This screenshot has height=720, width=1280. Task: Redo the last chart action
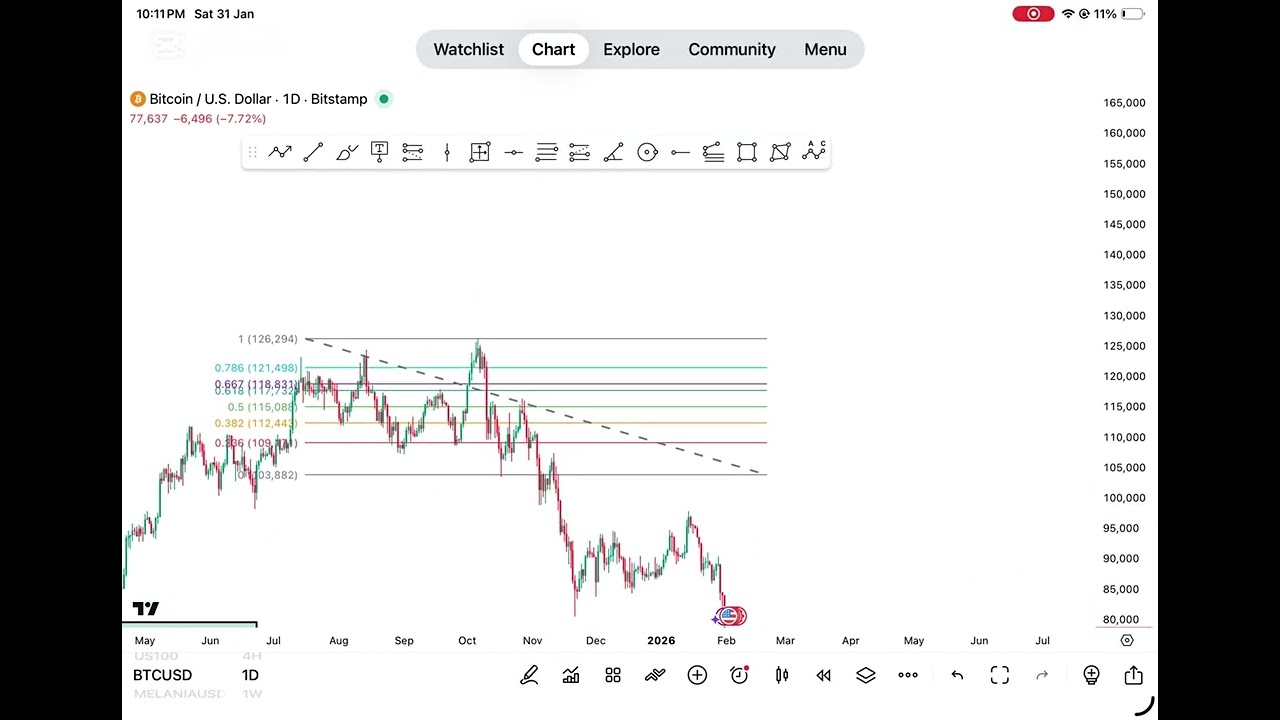tap(1042, 676)
